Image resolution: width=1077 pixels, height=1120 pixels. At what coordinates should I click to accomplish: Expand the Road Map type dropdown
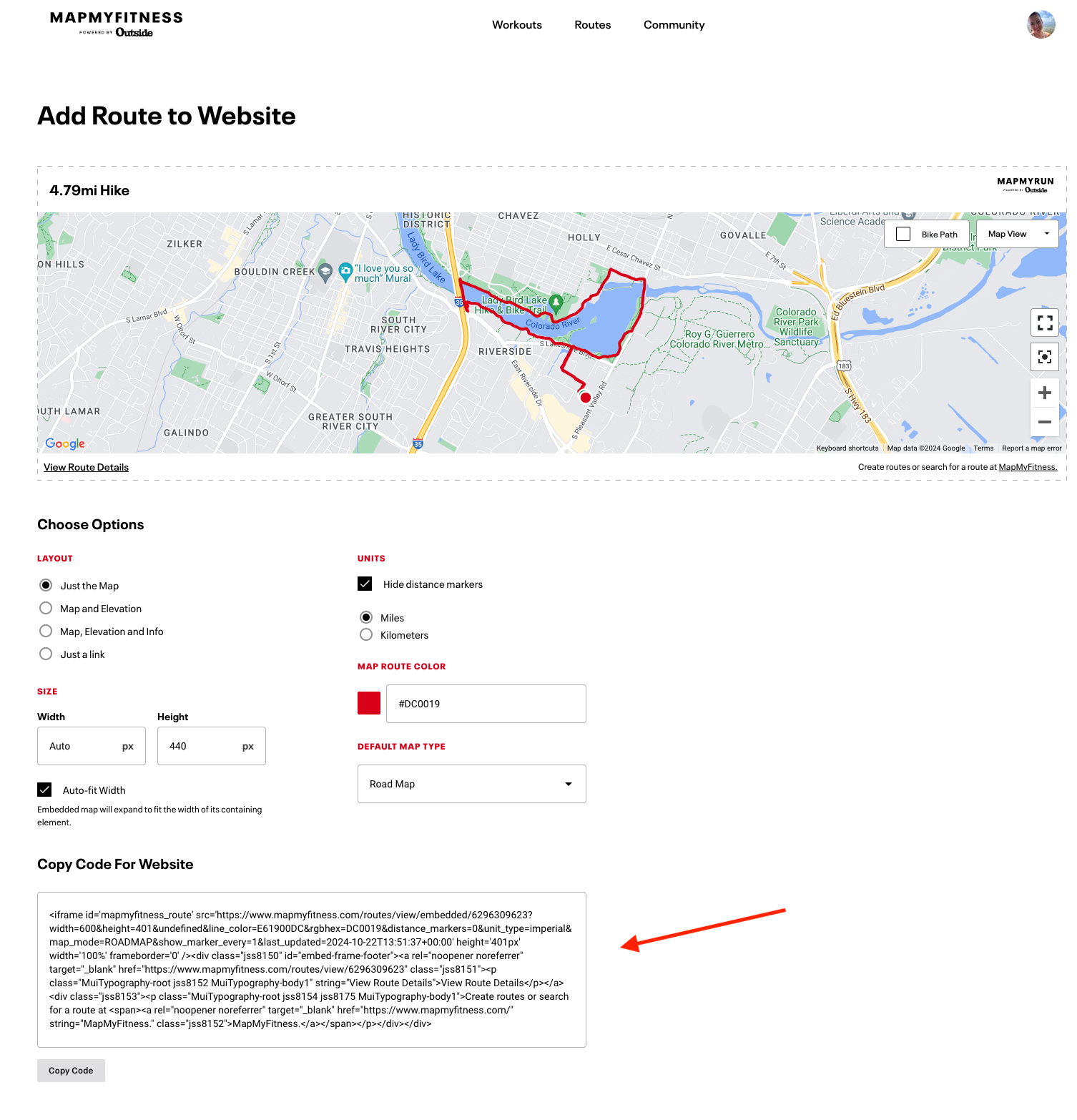(471, 784)
